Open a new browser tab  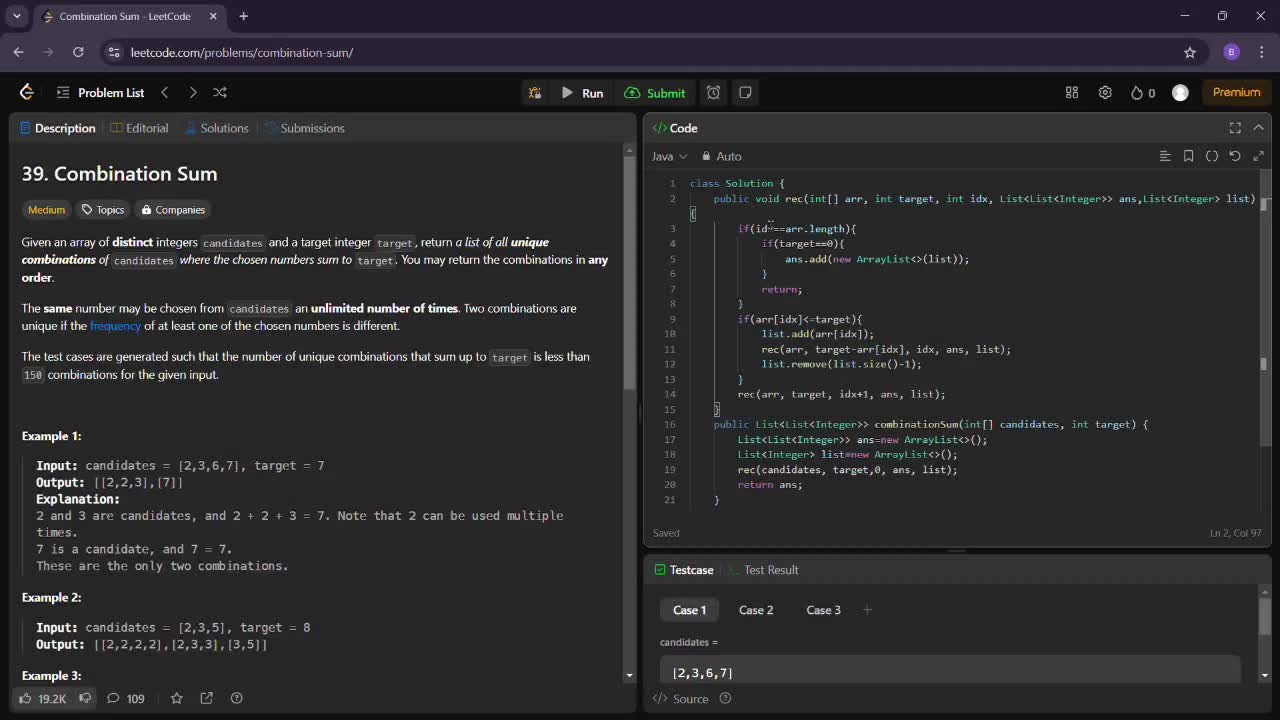pos(243,16)
